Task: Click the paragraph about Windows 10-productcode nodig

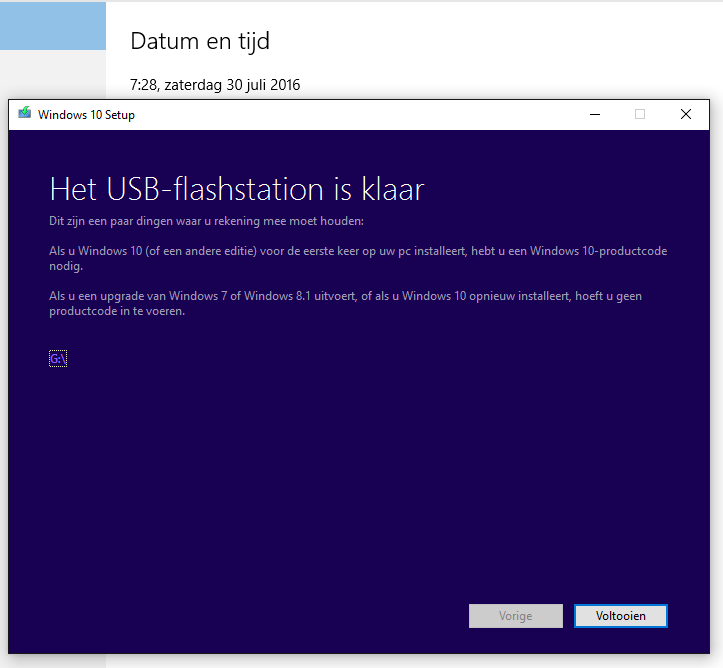Action: (x=358, y=258)
